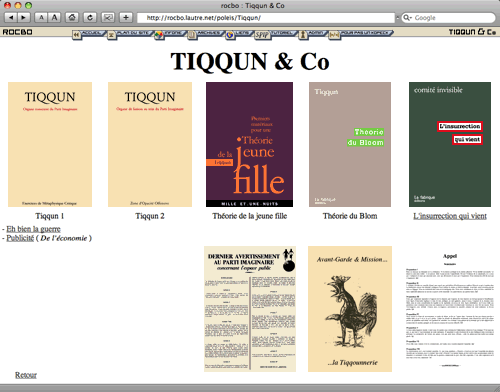Open the Liens navigation tab
Image resolution: width=500 pixels, height=392 pixels.
(x=243, y=33)
